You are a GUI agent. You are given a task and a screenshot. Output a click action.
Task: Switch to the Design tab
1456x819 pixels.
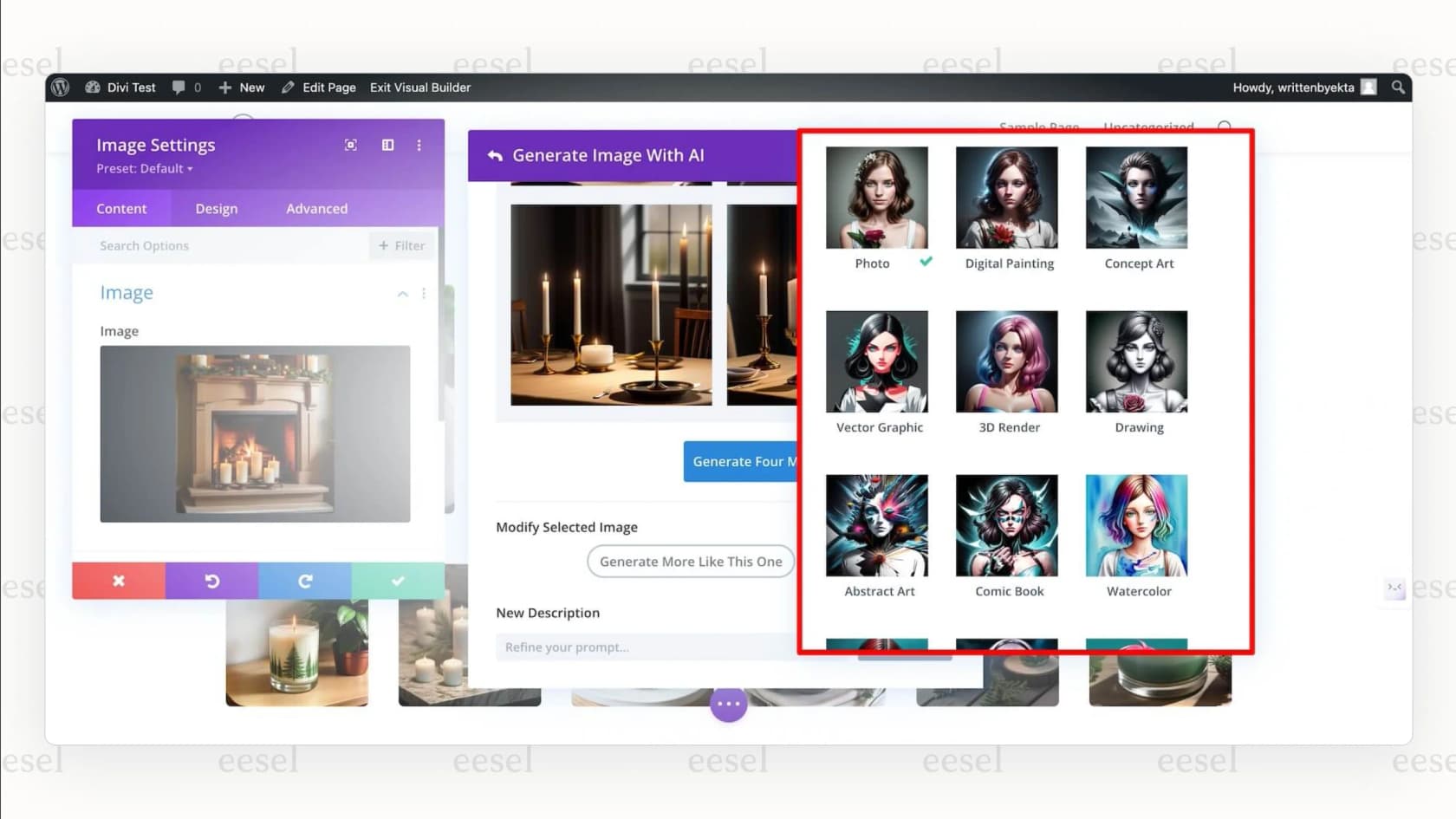click(217, 209)
